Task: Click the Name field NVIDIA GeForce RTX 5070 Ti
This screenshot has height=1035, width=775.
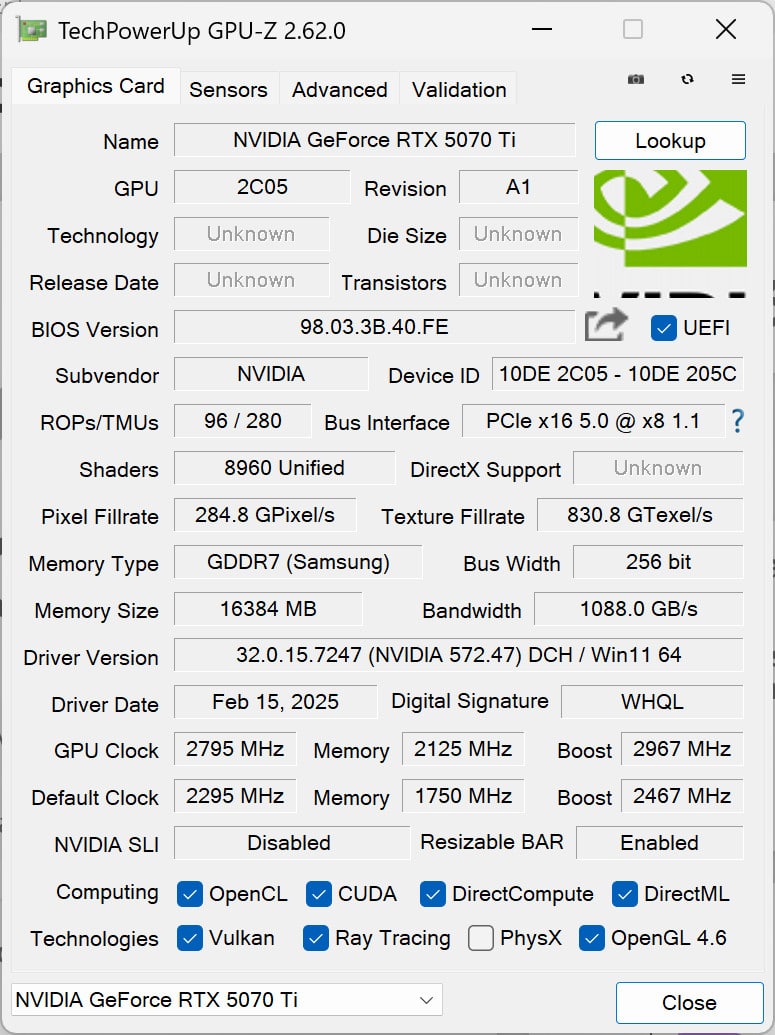Action: (x=374, y=140)
